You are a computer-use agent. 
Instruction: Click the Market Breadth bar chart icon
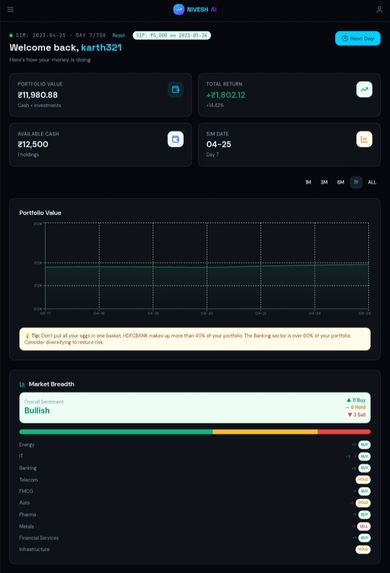(x=22, y=384)
